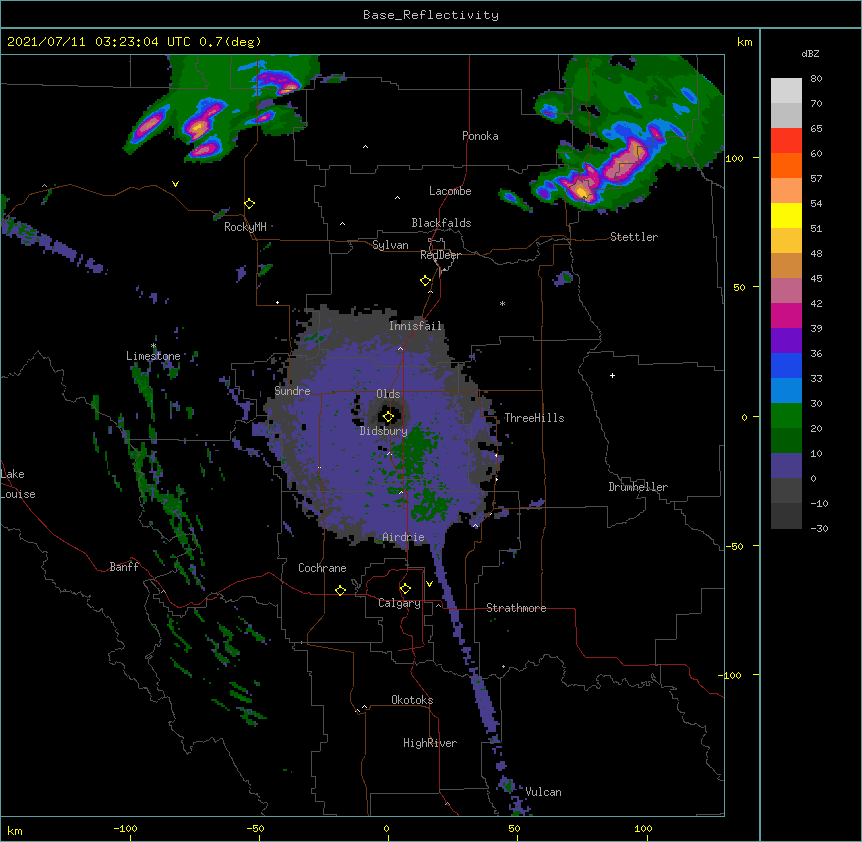
Task: Click the ThreeHills city label
Action: (534, 418)
